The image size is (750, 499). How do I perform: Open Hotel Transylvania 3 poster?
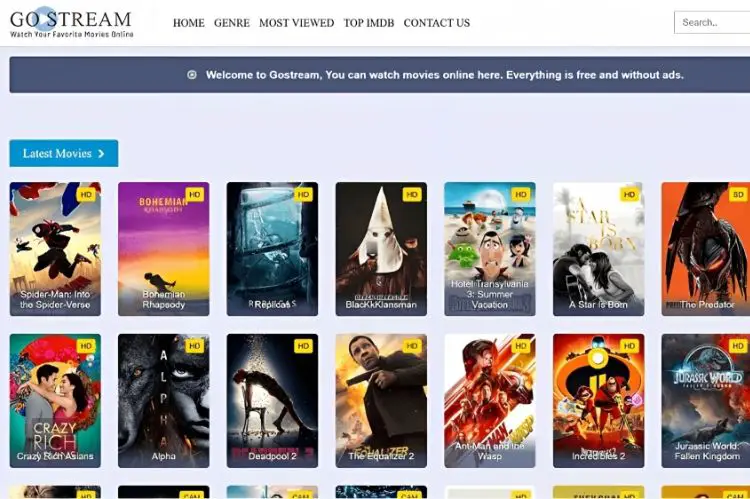tap(490, 249)
